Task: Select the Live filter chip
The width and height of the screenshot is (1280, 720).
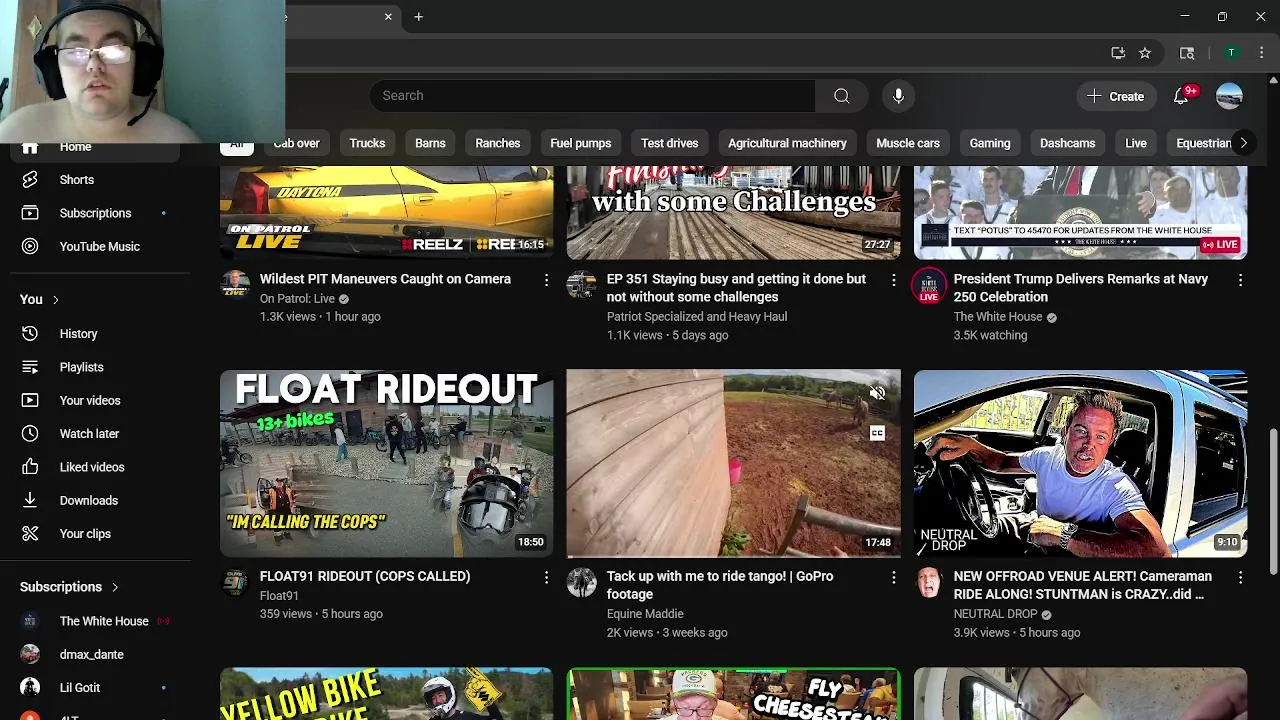Action: [x=1136, y=143]
